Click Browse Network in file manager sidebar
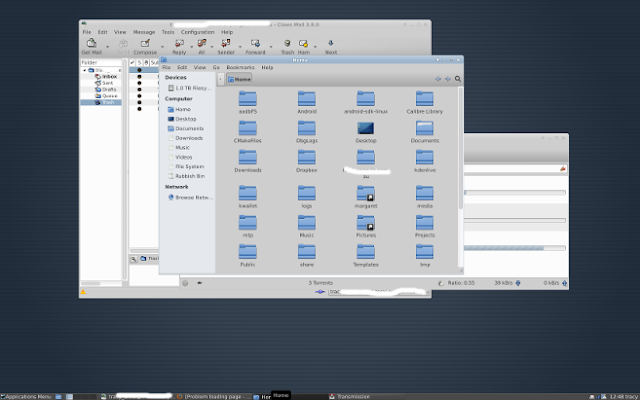 (190, 197)
